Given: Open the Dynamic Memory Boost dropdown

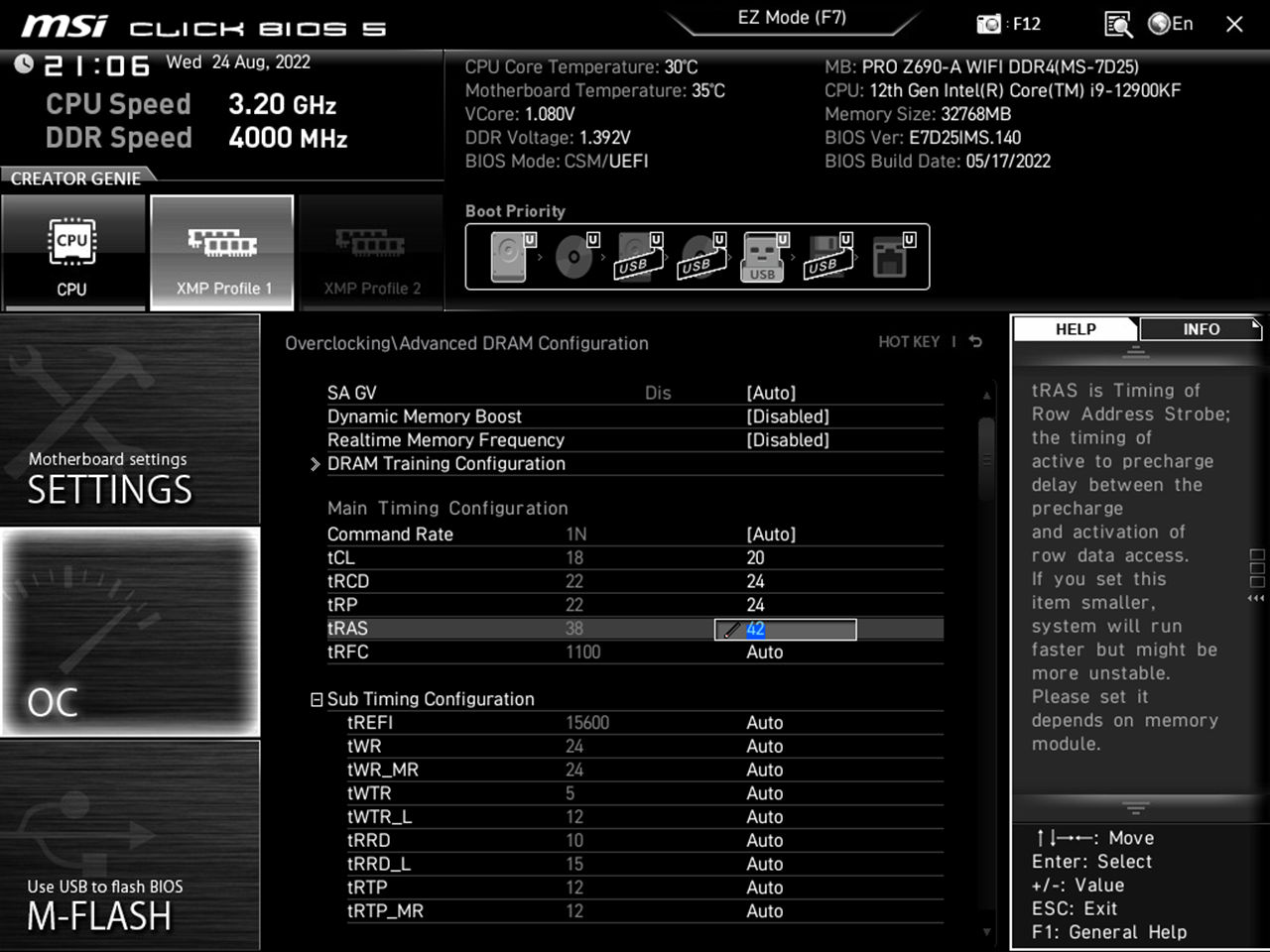Looking at the screenshot, I should (787, 416).
